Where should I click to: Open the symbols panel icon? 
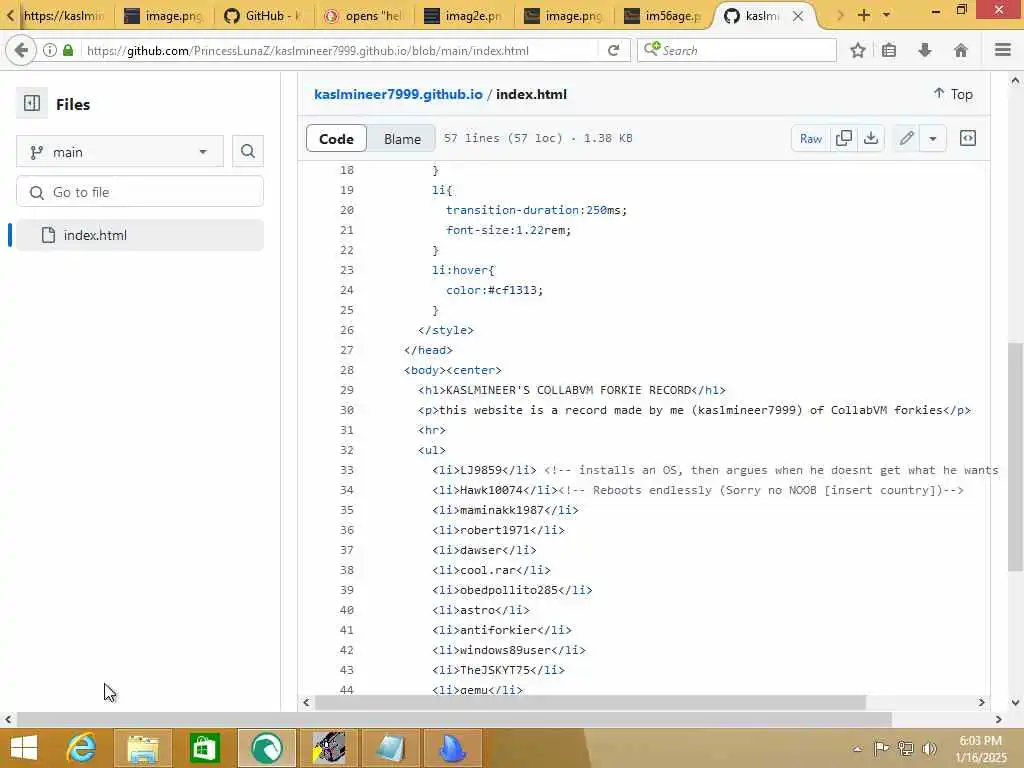968,138
